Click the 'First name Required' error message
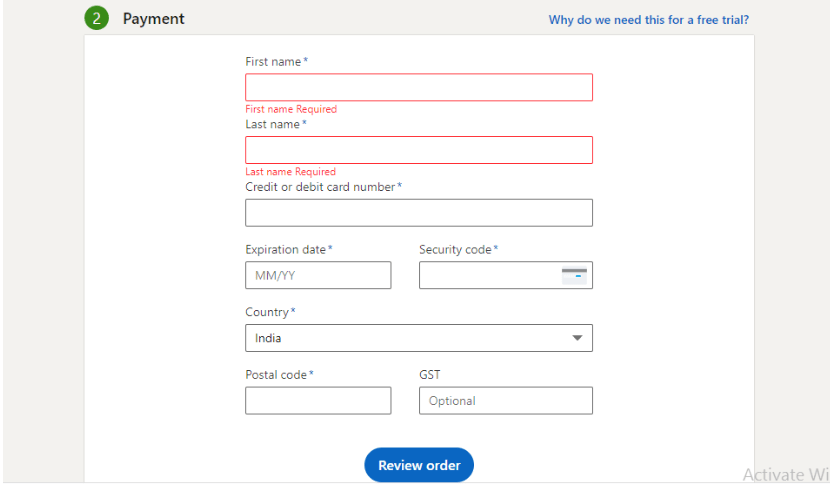832x486 pixels. tap(291, 109)
